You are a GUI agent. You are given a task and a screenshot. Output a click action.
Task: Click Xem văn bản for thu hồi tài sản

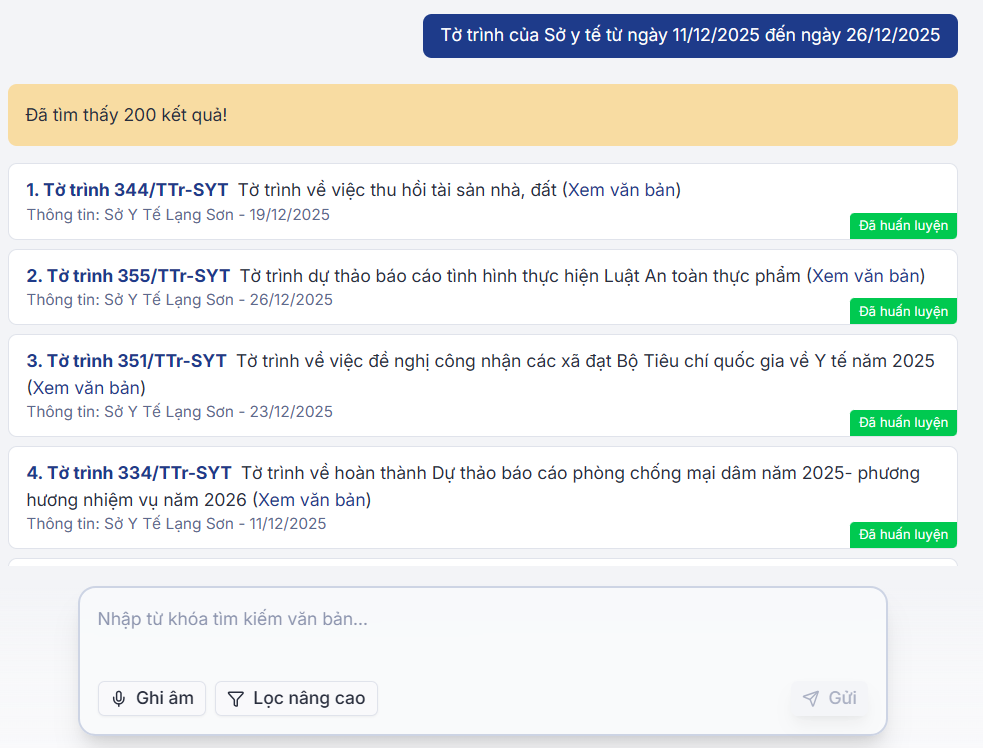(621, 190)
